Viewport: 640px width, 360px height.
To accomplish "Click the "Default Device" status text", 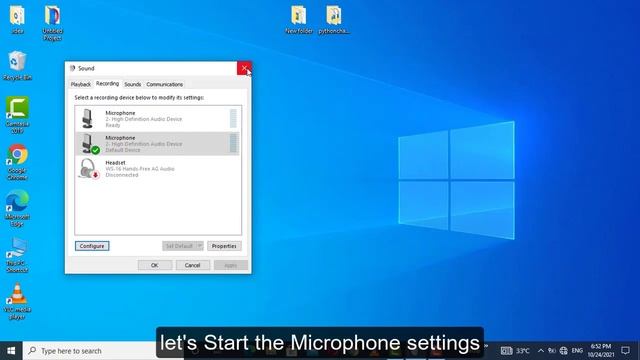I will (122, 150).
